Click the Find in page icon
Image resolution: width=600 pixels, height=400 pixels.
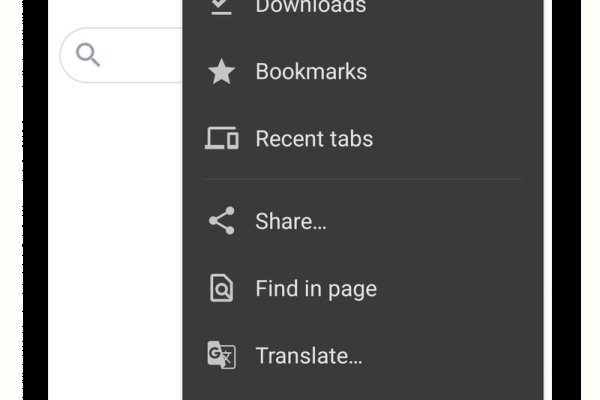click(x=221, y=289)
